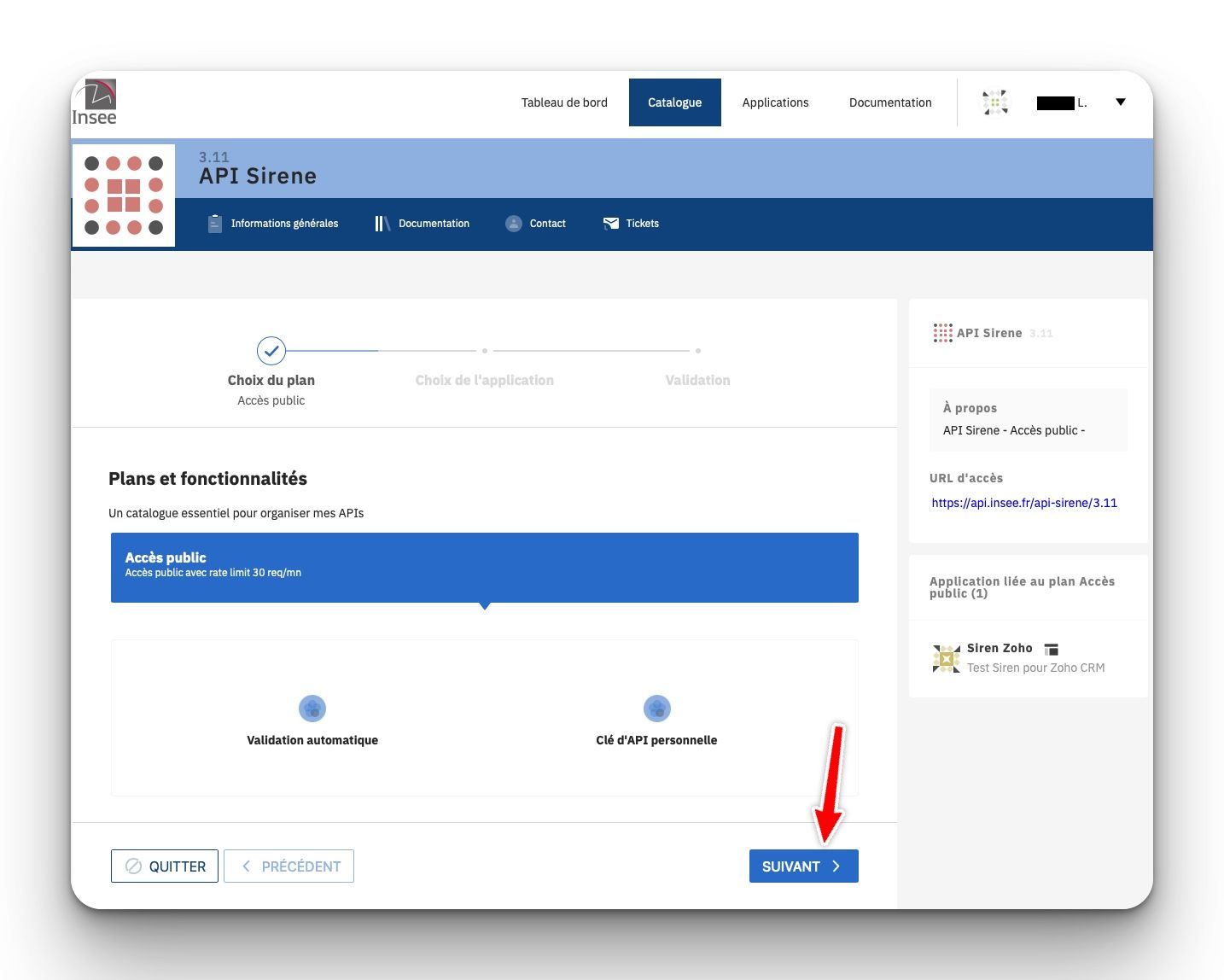Click the 'Plans et fonctionnalités' heading
The height and width of the screenshot is (980, 1224).
point(207,479)
